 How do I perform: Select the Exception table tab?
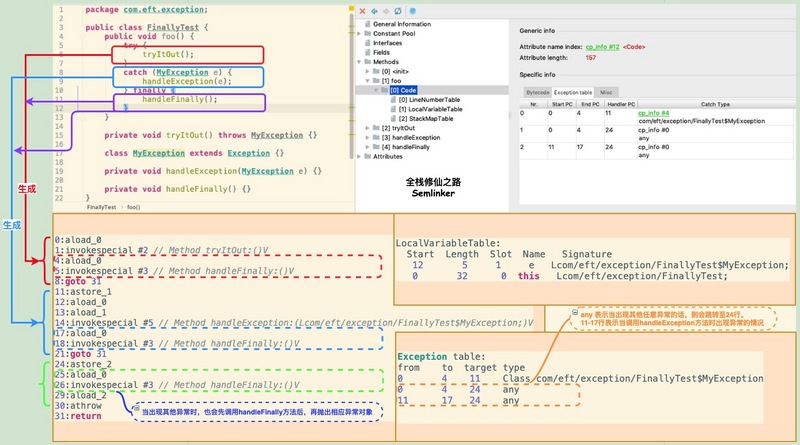coord(572,92)
